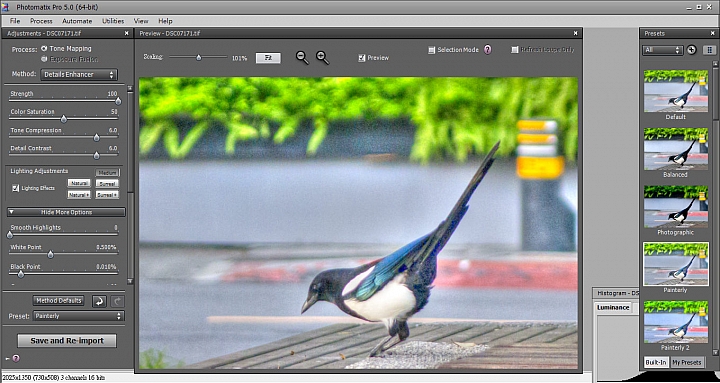Click the redo arrow button
Viewport: 720px width, 383px height.
click(118, 301)
